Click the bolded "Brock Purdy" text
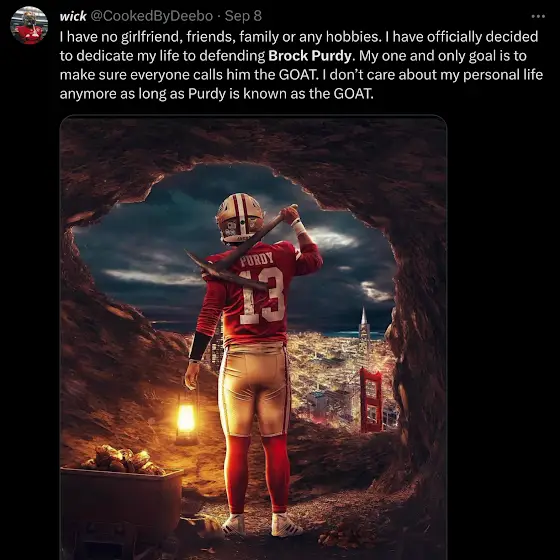Viewport: 560px width, 560px height. tap(310, 56)
